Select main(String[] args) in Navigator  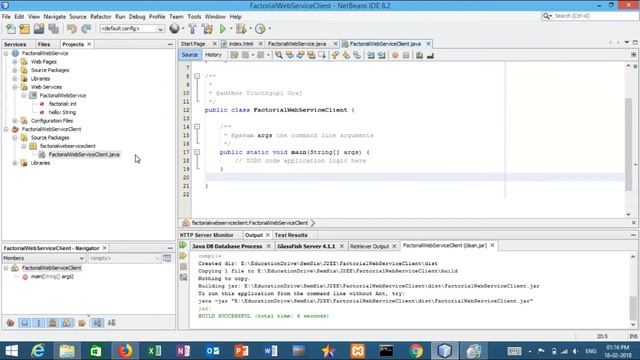[52, 277]
